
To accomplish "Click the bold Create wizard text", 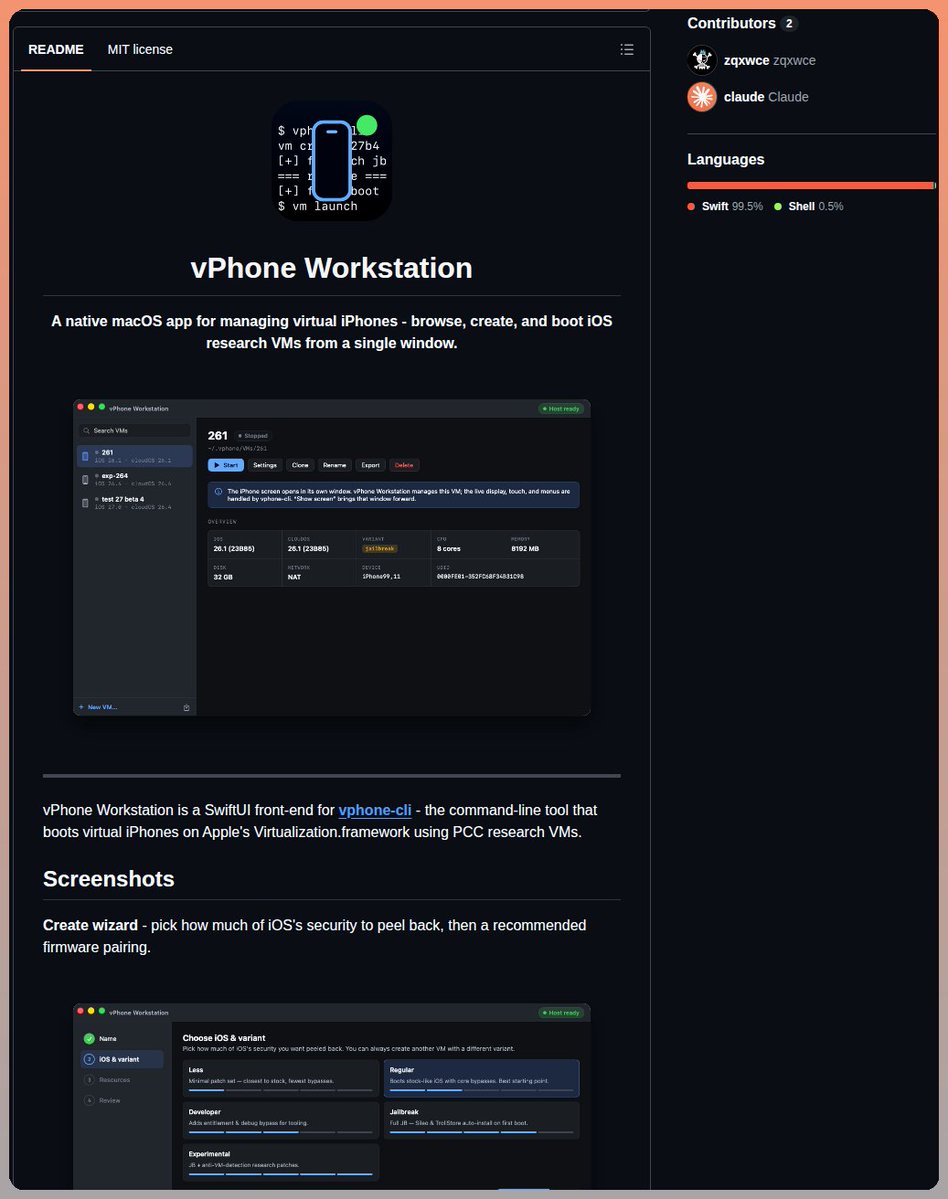I will point(90,925).
